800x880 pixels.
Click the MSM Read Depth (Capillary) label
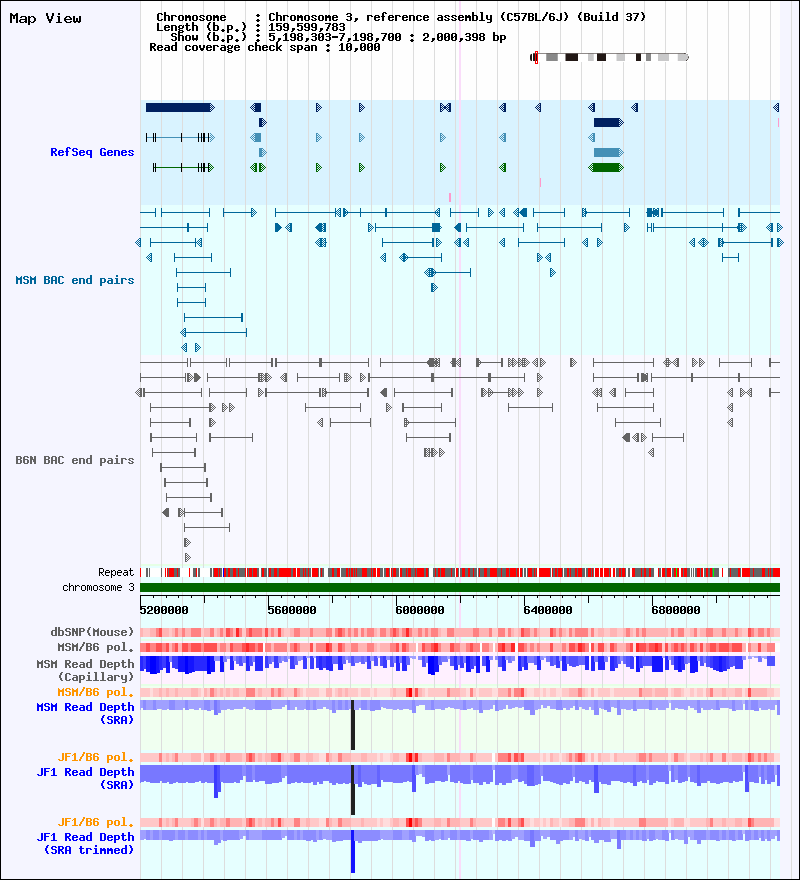pos(85,670)
